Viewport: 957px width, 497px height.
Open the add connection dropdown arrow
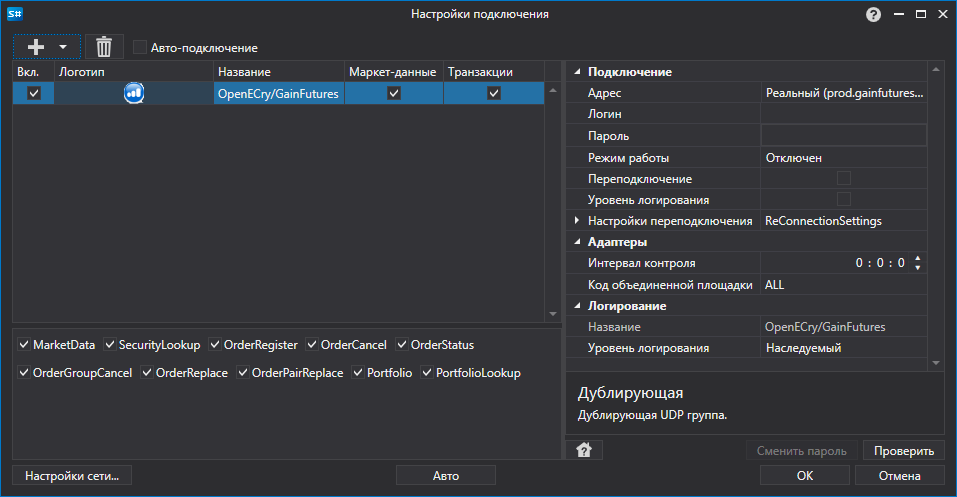point(63,47)
